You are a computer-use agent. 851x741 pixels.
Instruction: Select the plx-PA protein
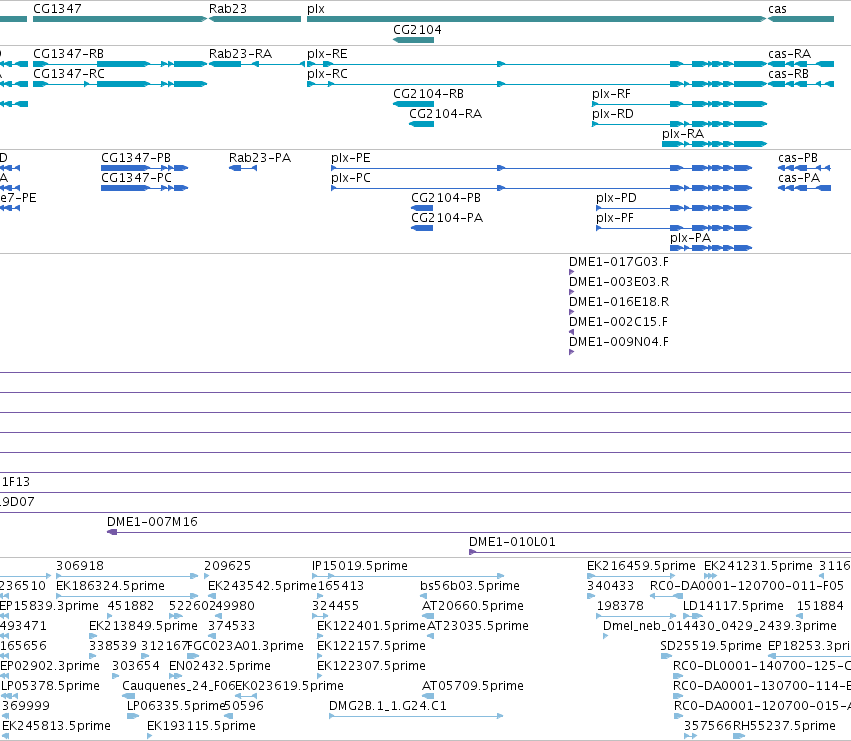[x=711, y=248]
